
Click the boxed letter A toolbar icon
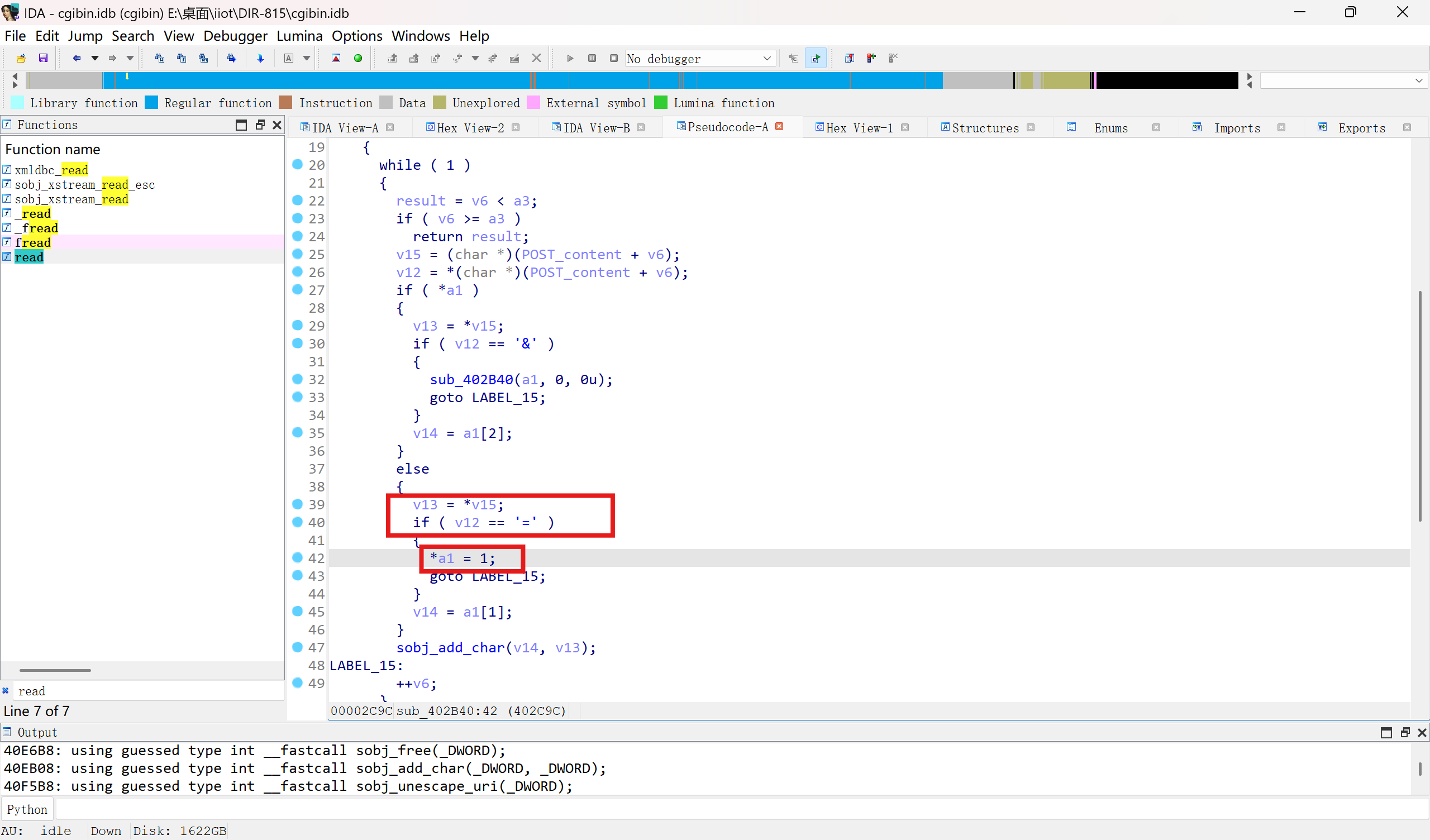pyautogui.click(x=289, y=58)
